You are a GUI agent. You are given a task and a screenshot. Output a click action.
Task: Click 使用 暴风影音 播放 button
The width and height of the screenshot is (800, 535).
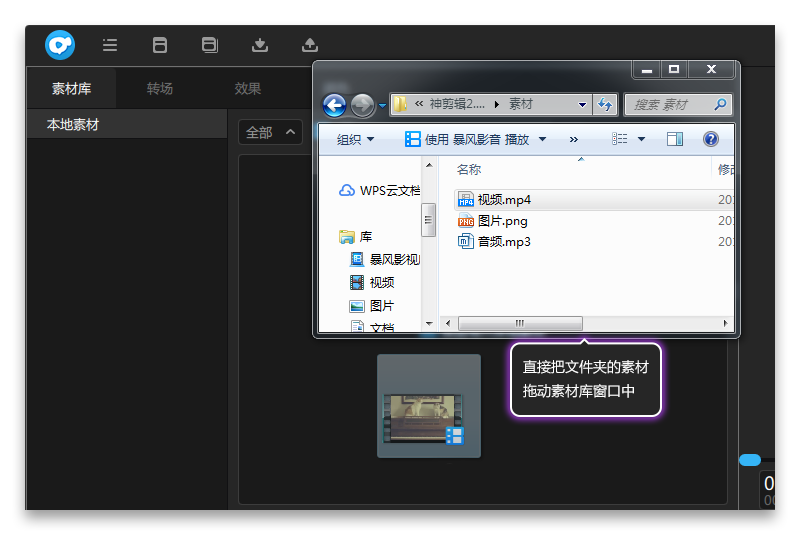(476, 139)
